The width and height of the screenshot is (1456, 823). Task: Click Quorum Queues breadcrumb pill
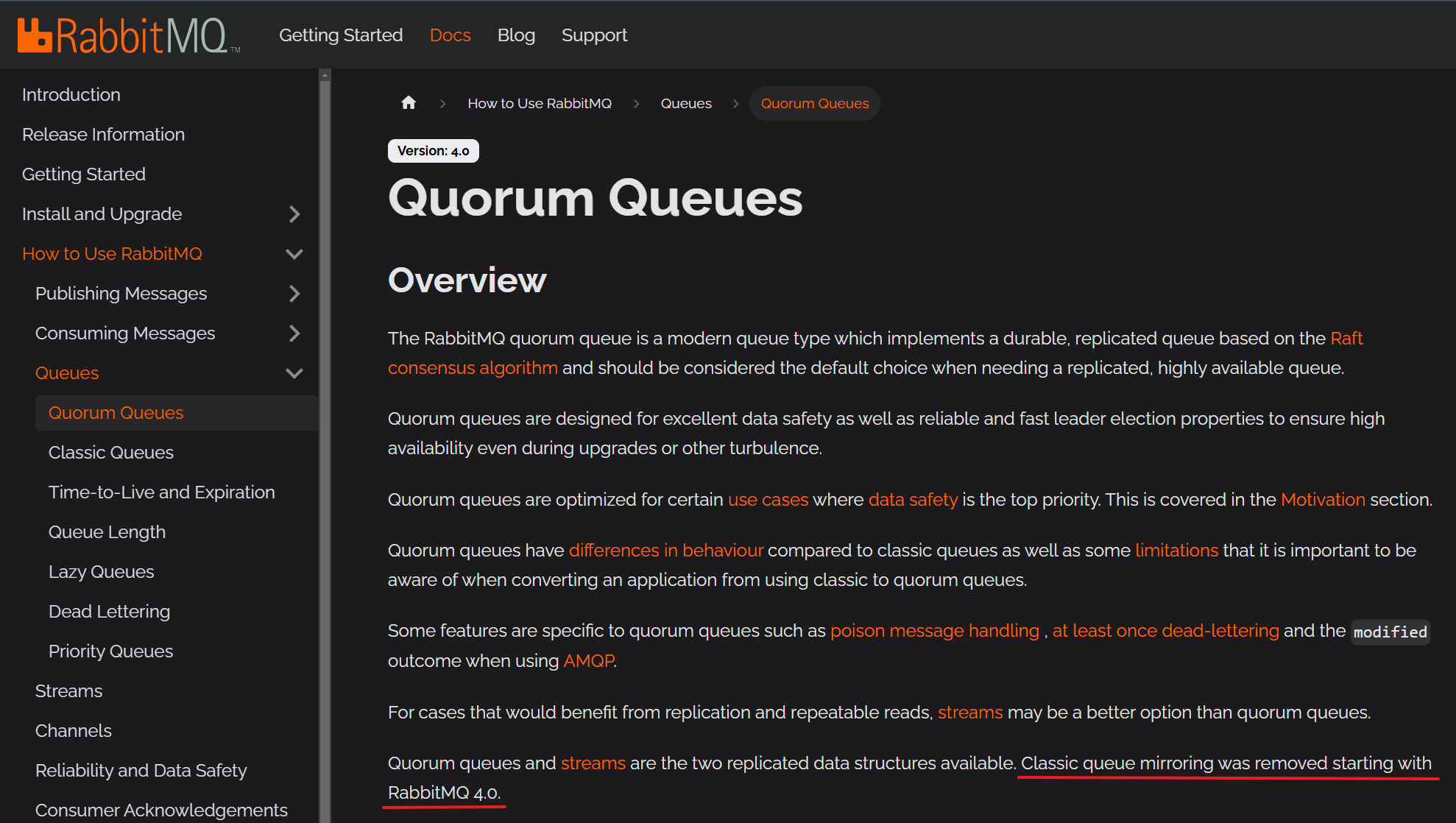(x=815, y=104)
